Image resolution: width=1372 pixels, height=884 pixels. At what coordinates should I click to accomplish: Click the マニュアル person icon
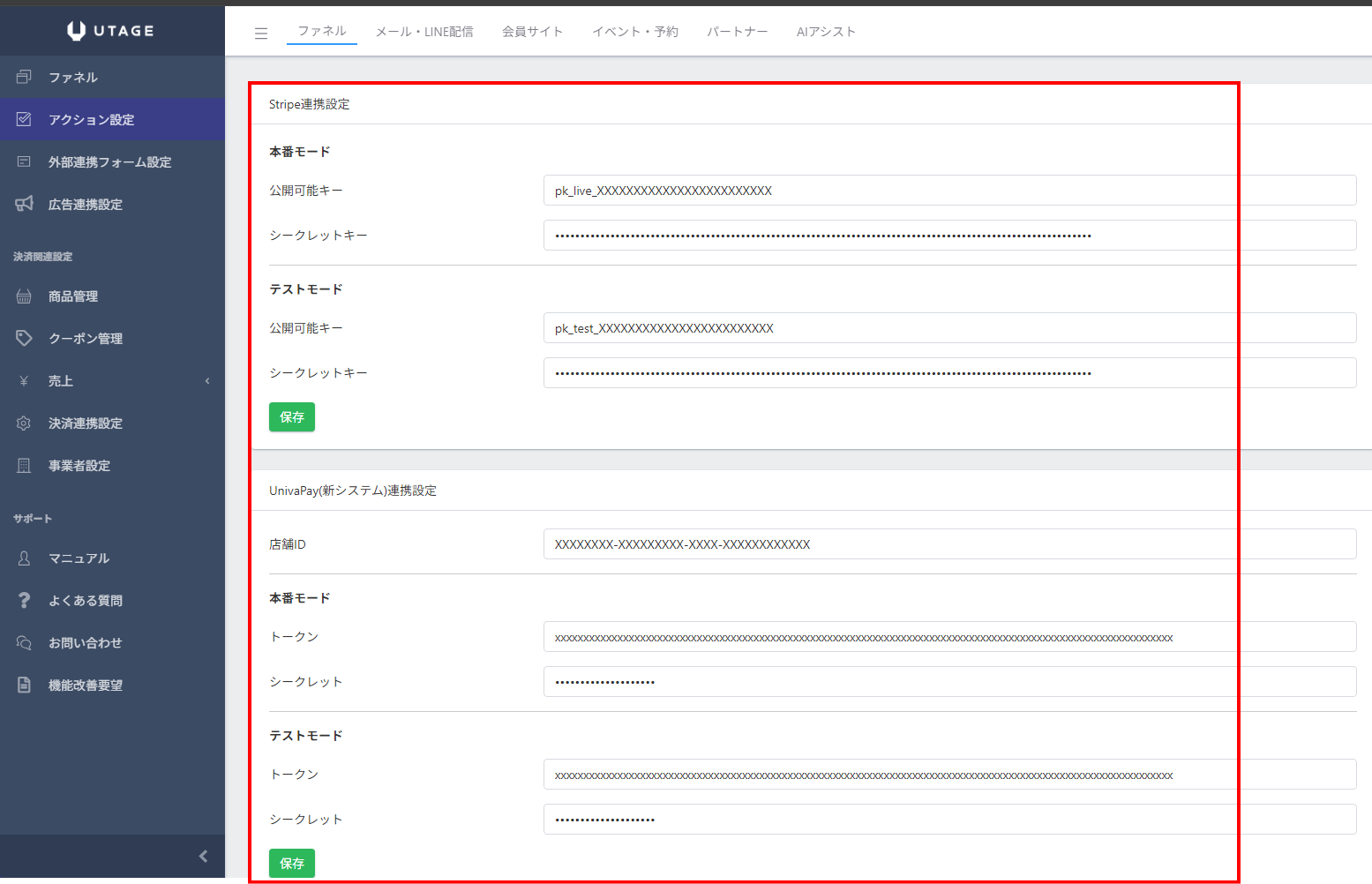[x=24, y=558]
